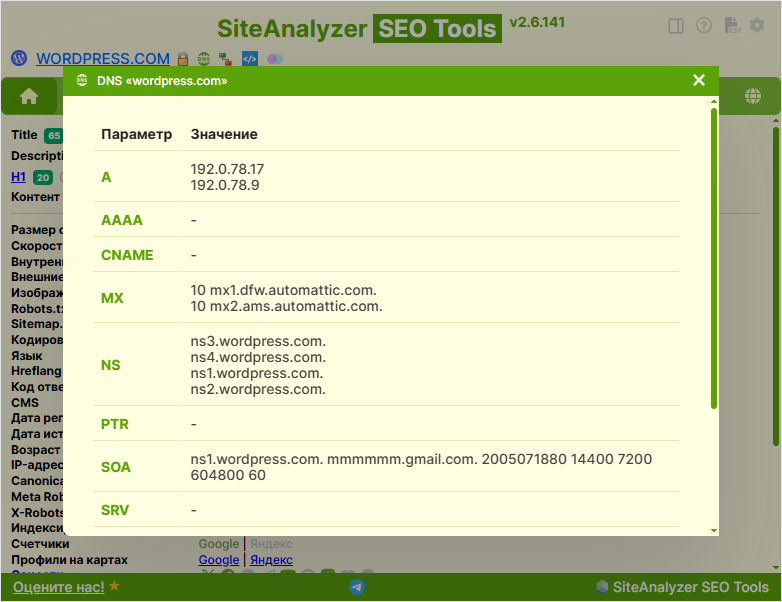This screenshot has height=602, width=782.
Task: Click the DNS icon in dialog title
Action: 82,80
